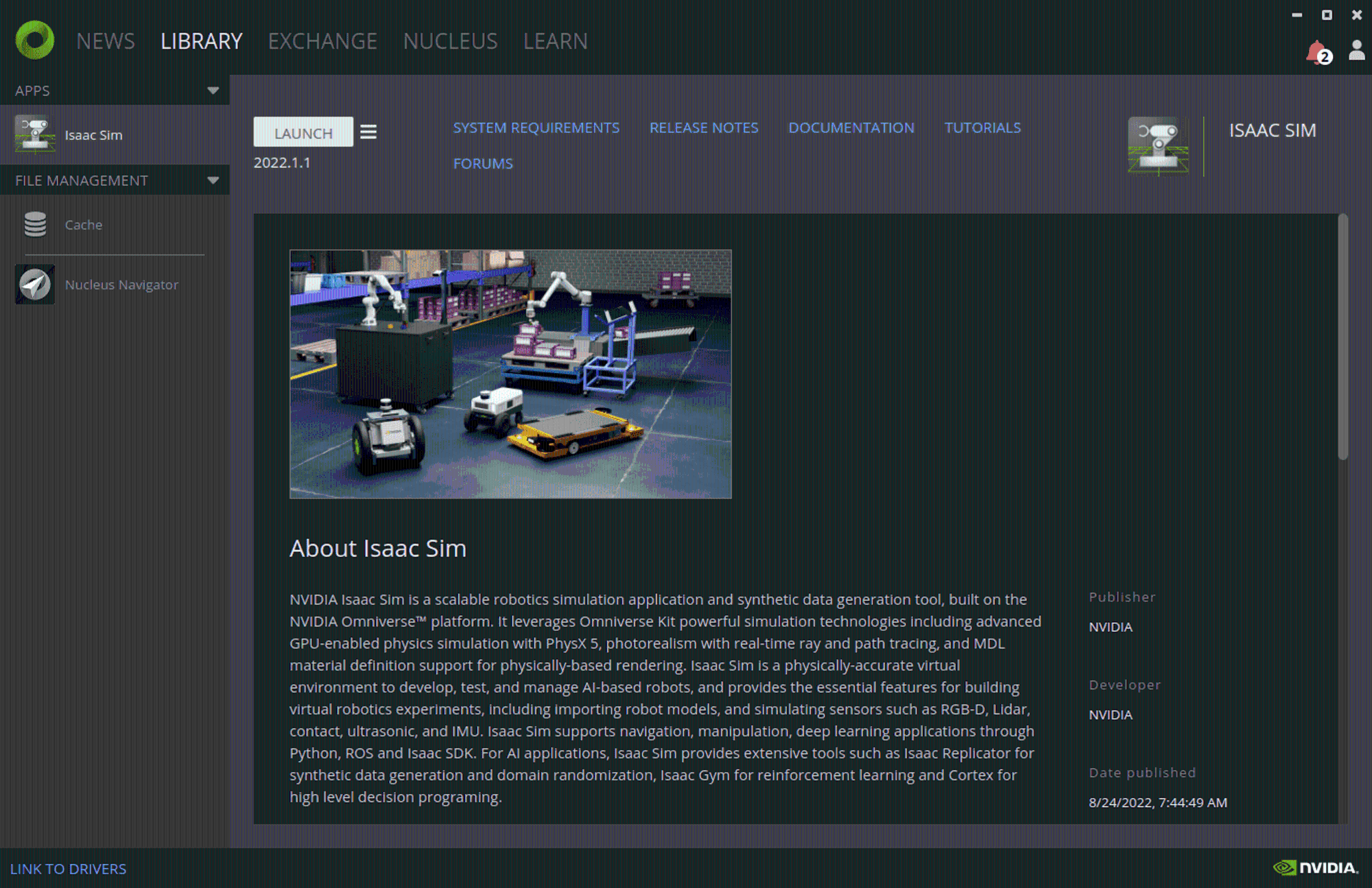Minimize the launcher window
1372x888 pixels.
pos(1297,14)
